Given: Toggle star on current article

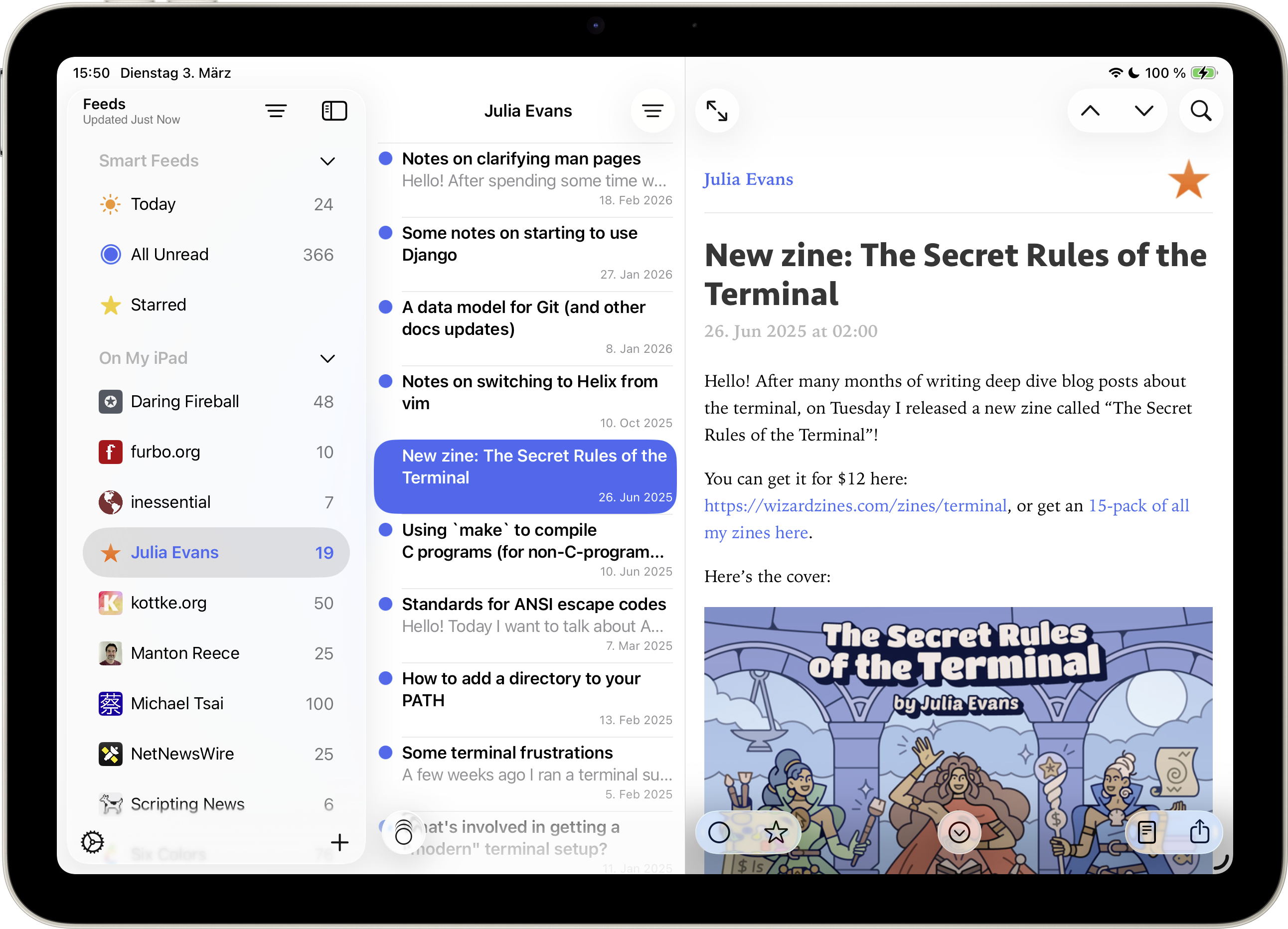Looking at the screenshot, I should pyautogui.click(x=776, y=832).
